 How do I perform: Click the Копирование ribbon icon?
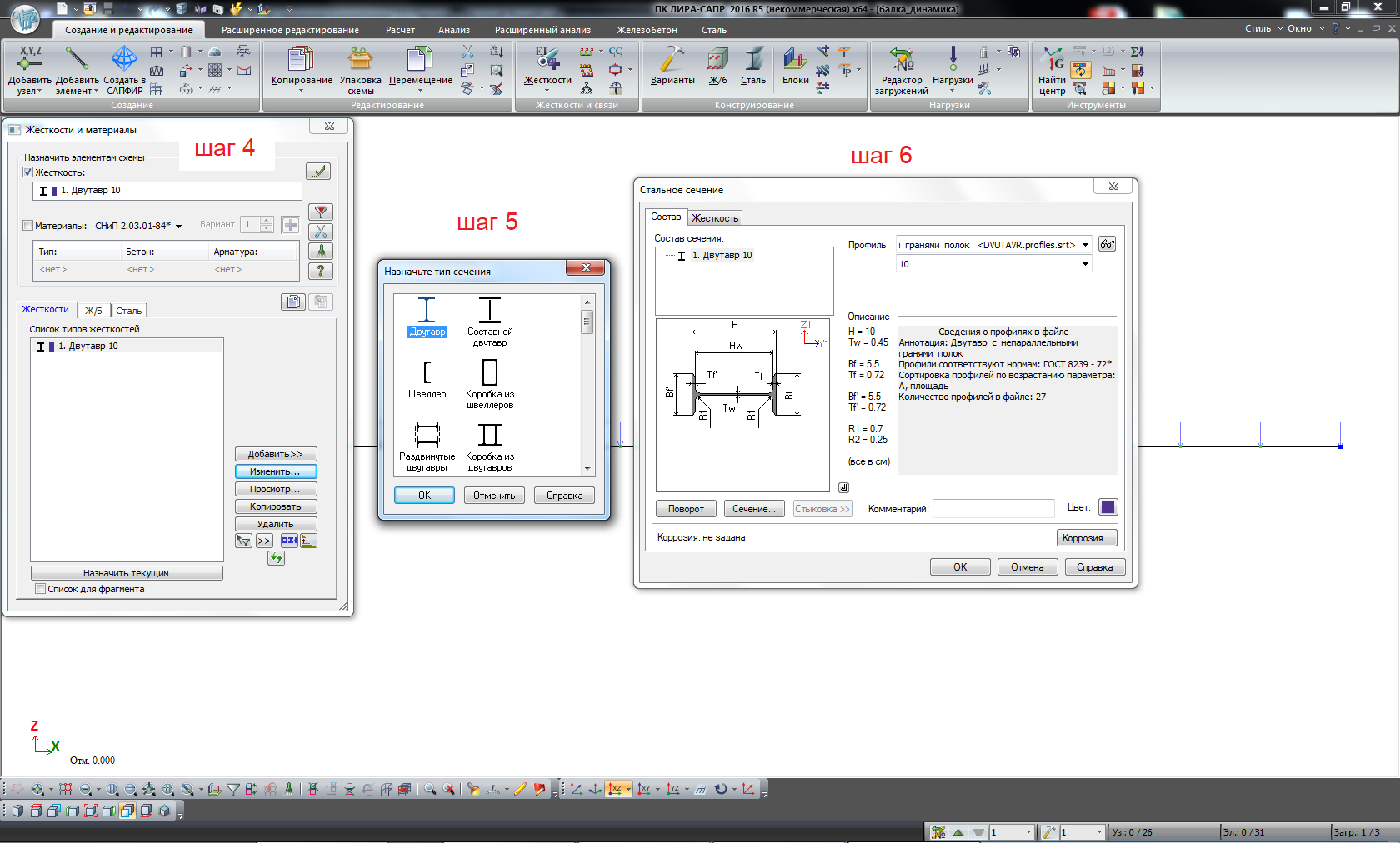pyautogui.click(x=301, y=59)
